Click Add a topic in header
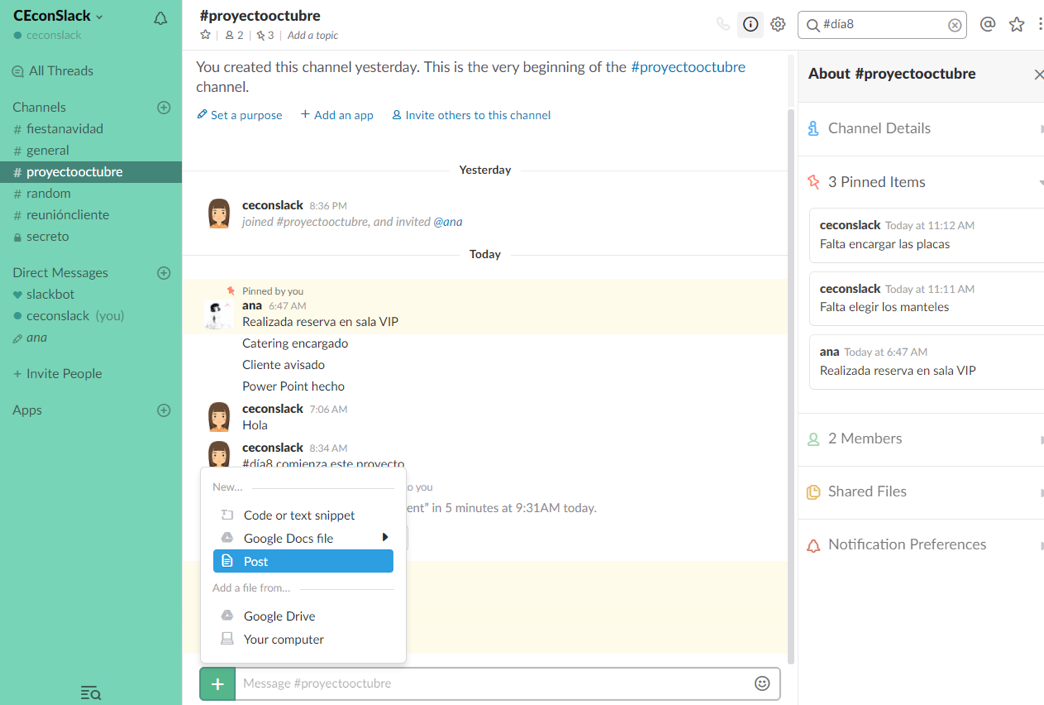This screenshot has height=705, width=1044. [x=313, y=35]
